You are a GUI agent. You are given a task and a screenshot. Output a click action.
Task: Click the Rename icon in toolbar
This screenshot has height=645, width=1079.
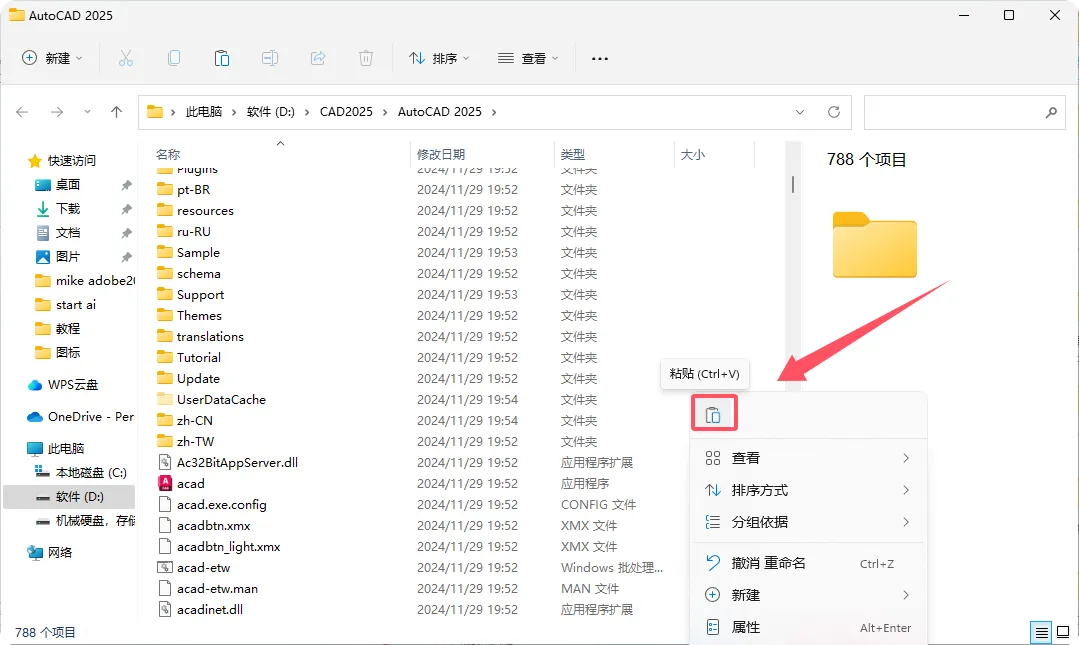pyautogui.click(x=270, y=59)
